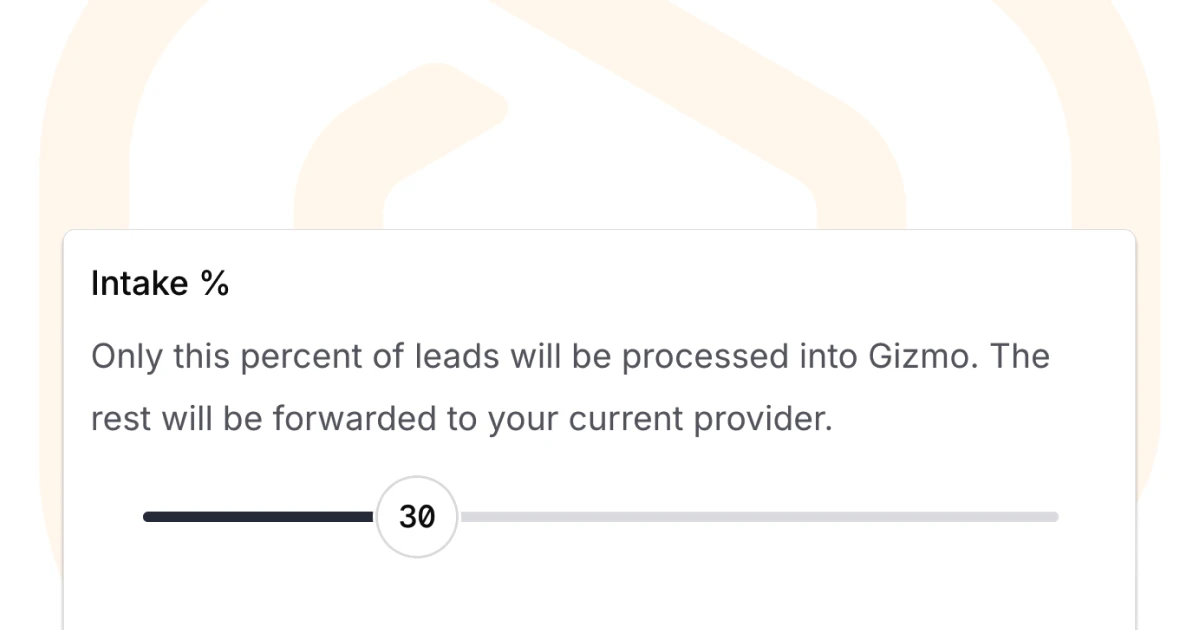Click the left start of the intake slider
Image resolution: width=1200 pixels, height=630 pixels.
148,517
